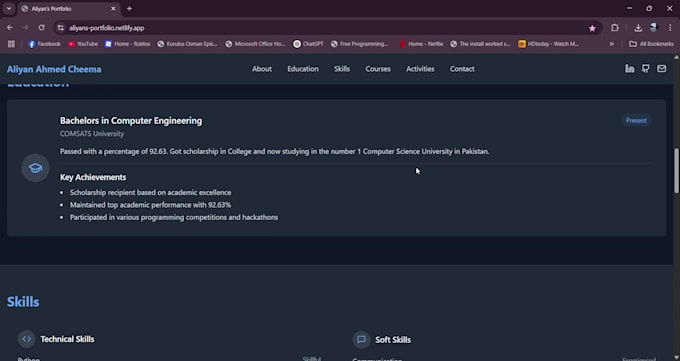Viewport: 680px width, 361px height.
Task: Click the Soft Skills chat bubble icon
Action: tap(361, 339)
